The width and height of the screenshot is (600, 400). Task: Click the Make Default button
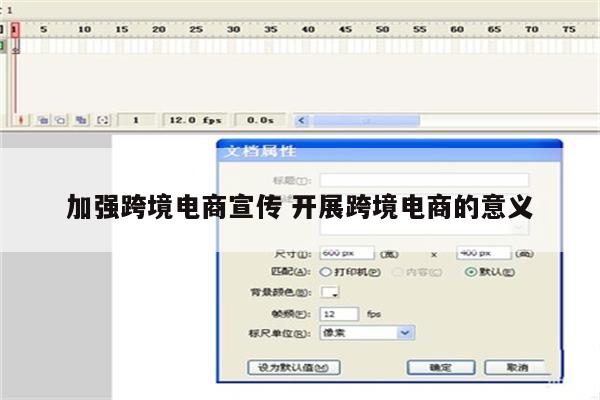point(293,367)
